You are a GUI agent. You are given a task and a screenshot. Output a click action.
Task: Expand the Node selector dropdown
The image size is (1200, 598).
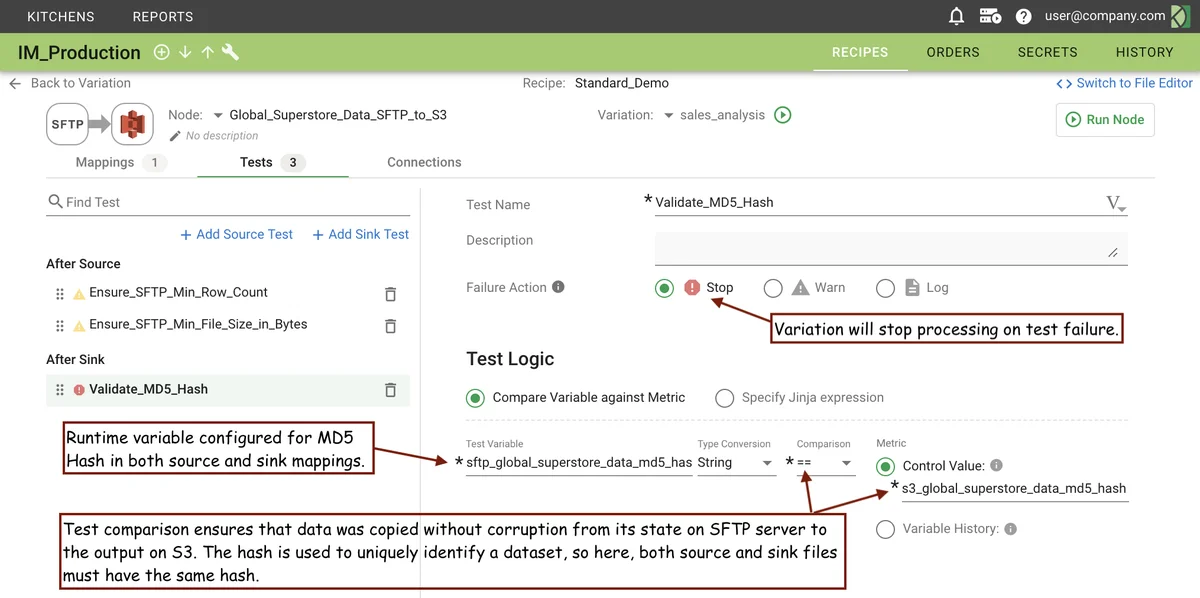(x=218, y=115)
